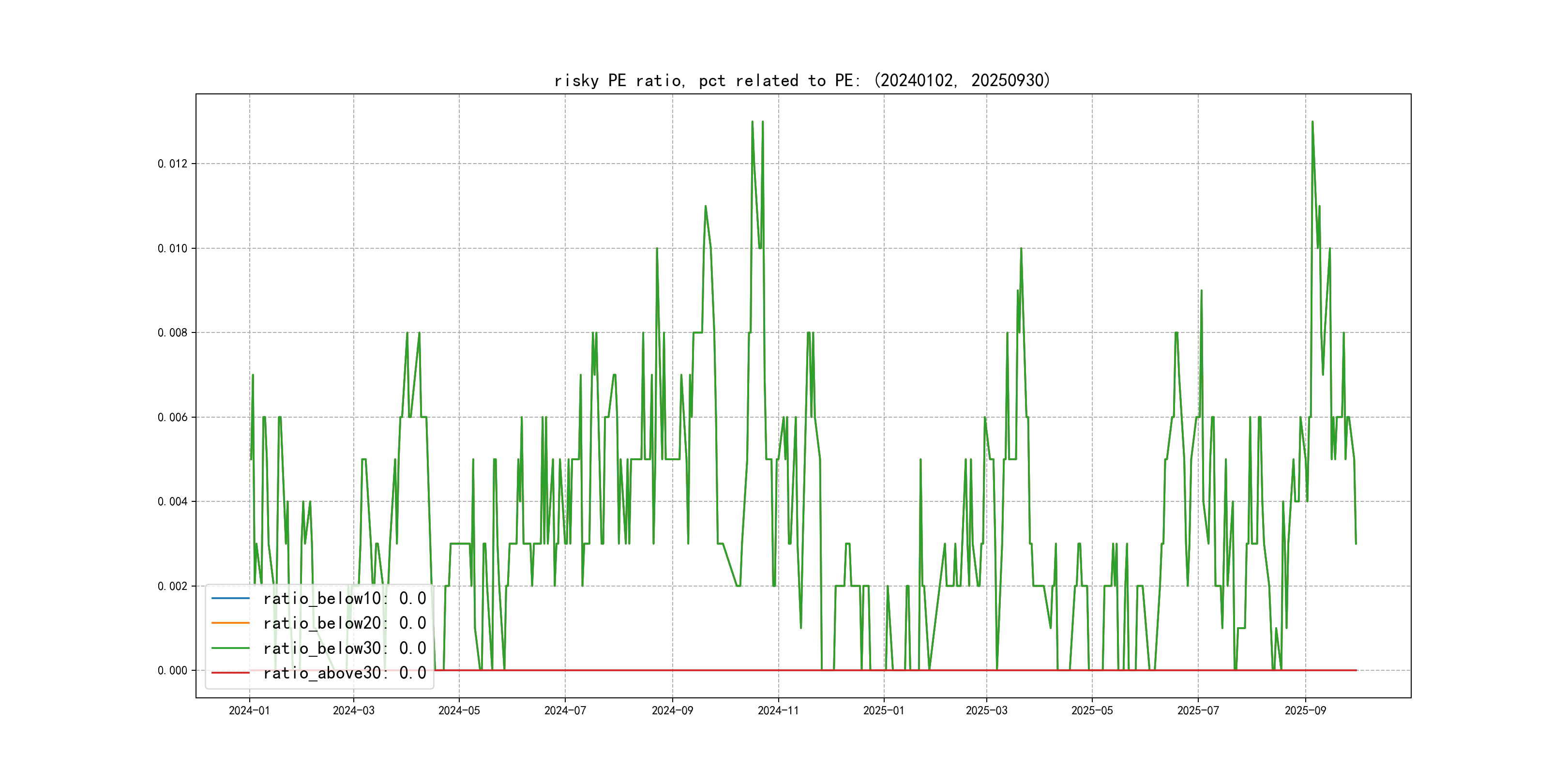Click the 0.004 y-axis tick label
The image size is (1568, 784).
click(x=172, y=501)
